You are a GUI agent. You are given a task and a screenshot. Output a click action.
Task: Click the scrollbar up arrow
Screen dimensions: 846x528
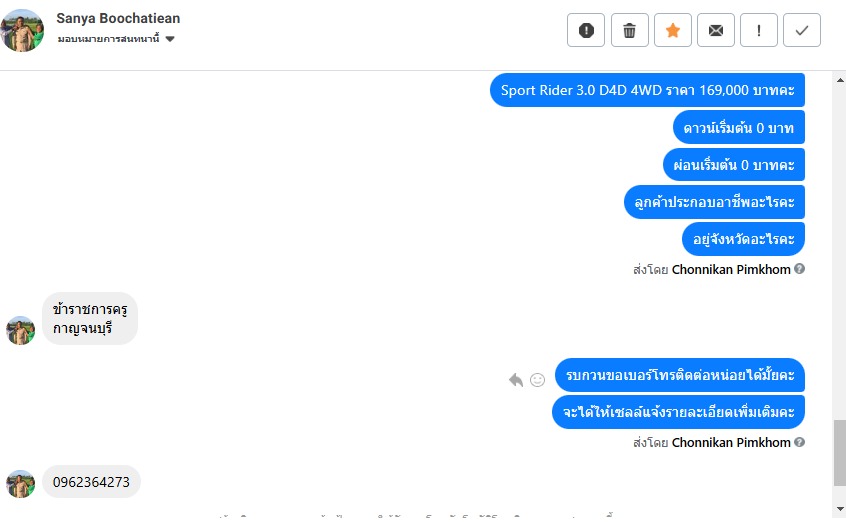(840, 80)
